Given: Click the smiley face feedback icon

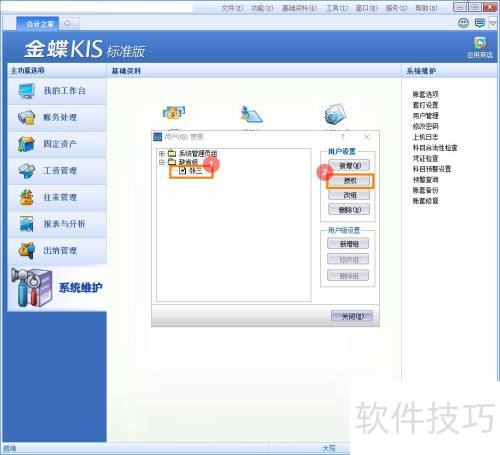Looking at the screenshot, I should coord(463,23).
